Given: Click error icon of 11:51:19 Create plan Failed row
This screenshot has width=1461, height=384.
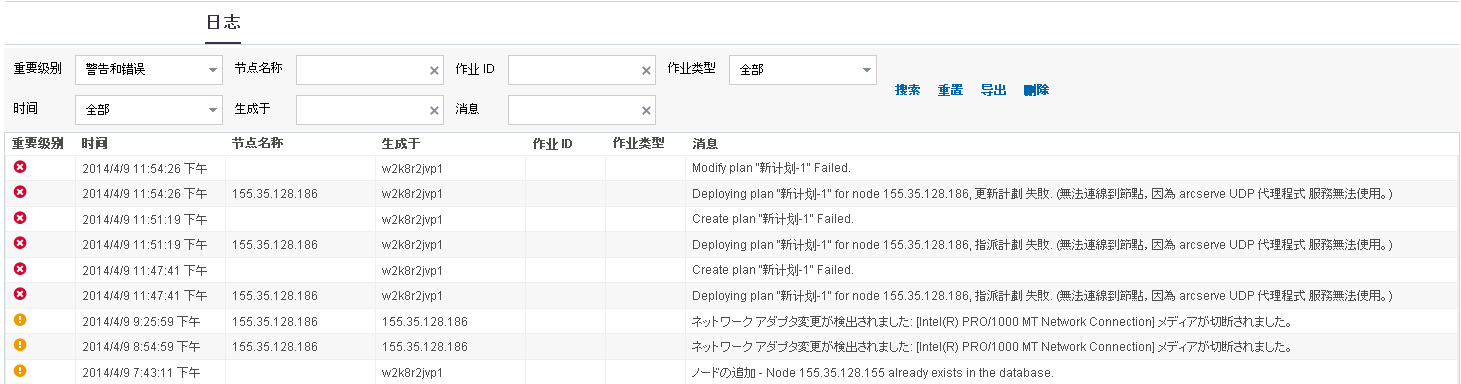Looking at the screenshot, I should (x=20, y=218).
